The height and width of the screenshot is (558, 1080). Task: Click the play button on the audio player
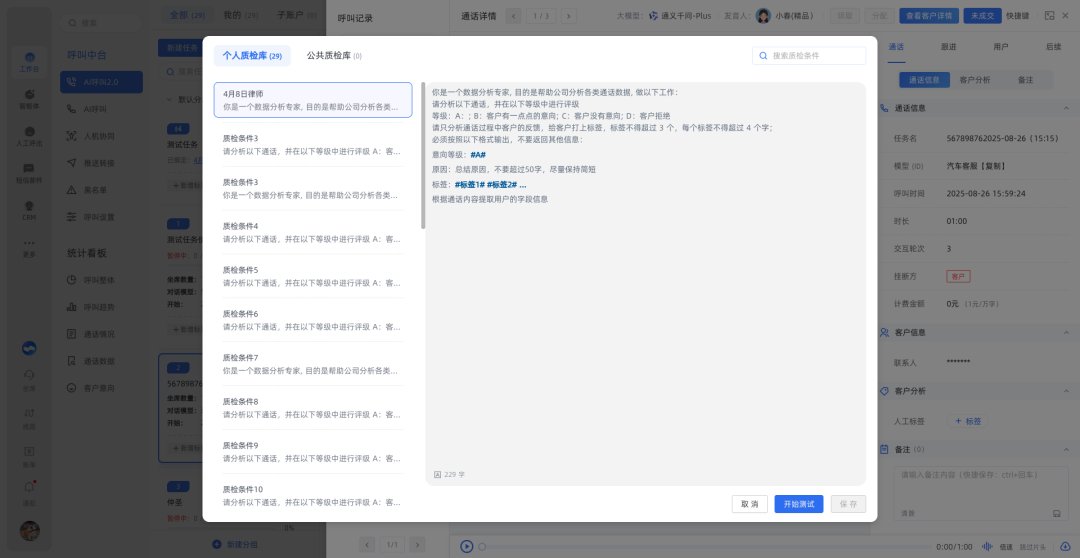466,546
